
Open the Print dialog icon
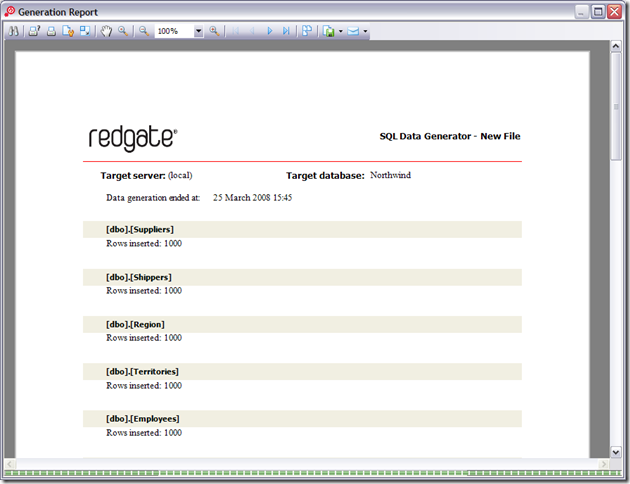34,31
